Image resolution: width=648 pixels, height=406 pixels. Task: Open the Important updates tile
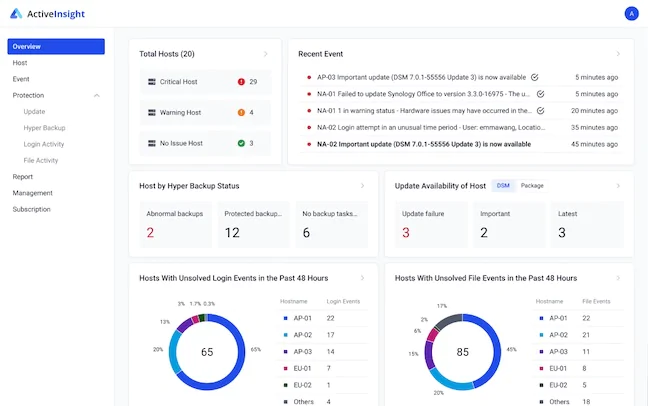[509, 224]
